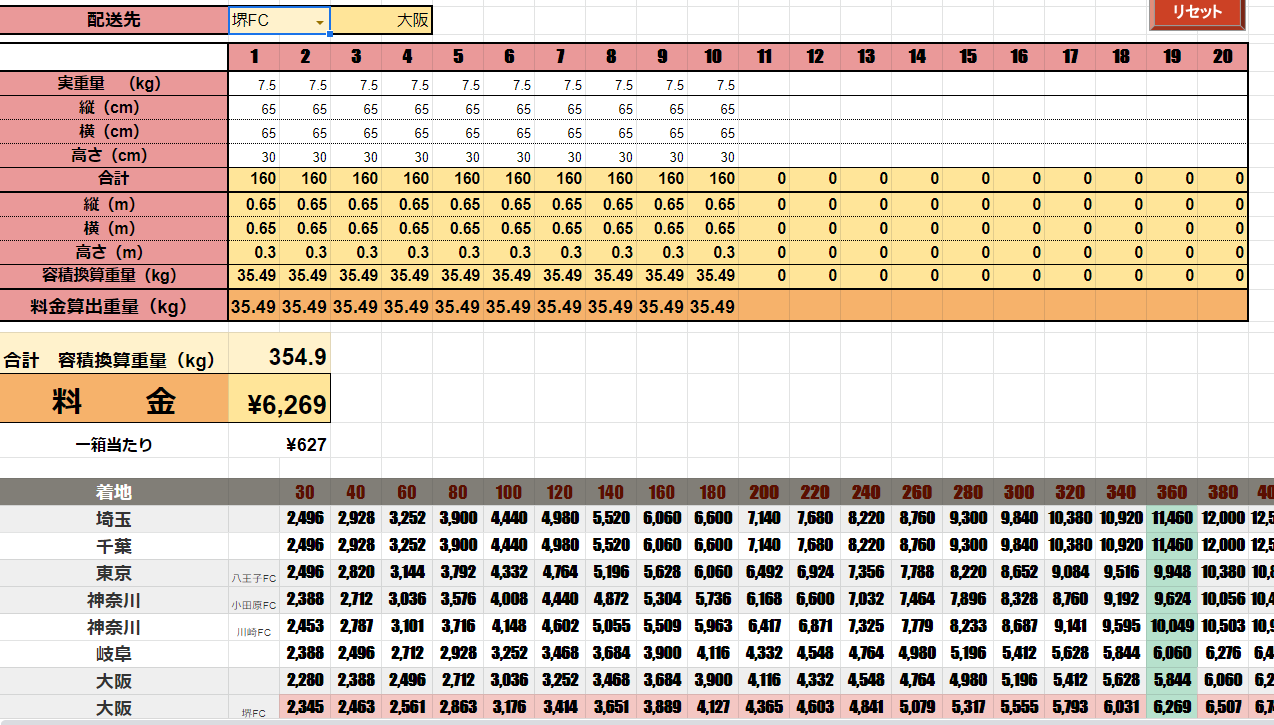
Task: Select the 縦 (cm) cell under column 10
Action: coord(713,109)
